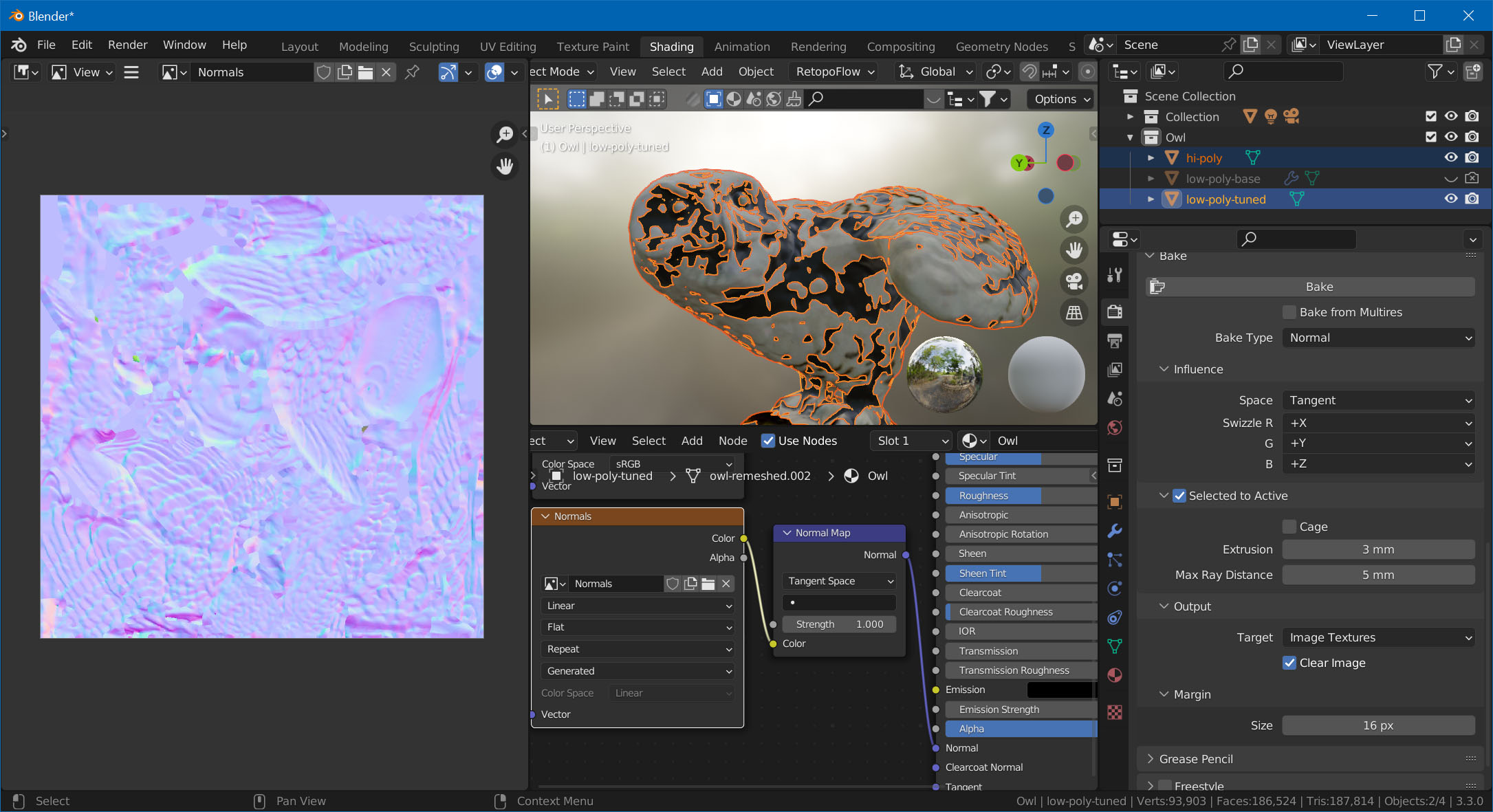Screen dimensions: 1493x812
Task: Toggle Bake from Multires checkbox
Action: point(1289,312)
